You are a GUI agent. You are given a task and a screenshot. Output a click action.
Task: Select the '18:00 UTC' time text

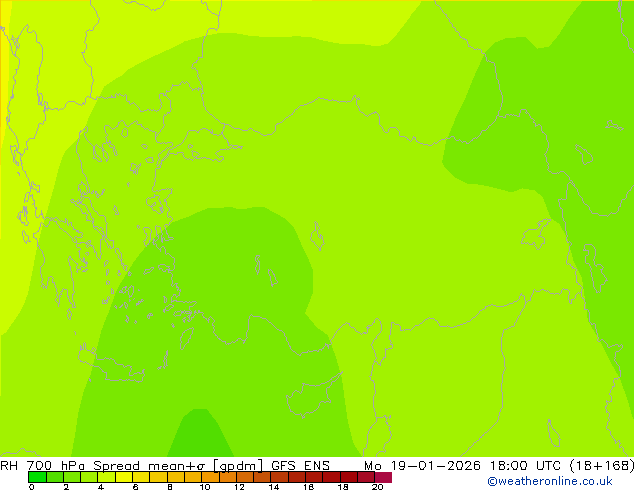click(525, 465)
